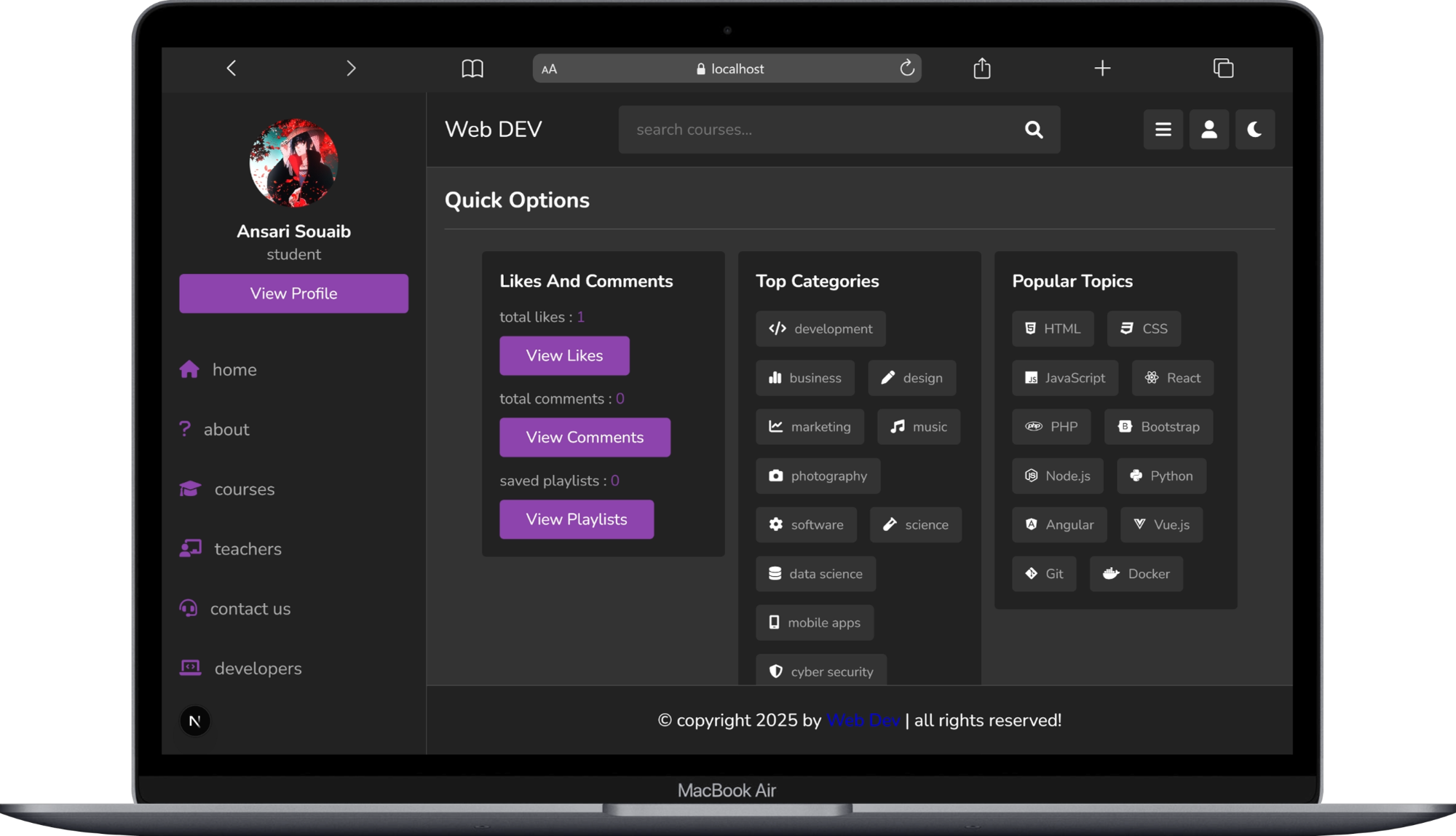1456x836 pixels.
Task: Choose the Python topic
Action: (1161, 476)
